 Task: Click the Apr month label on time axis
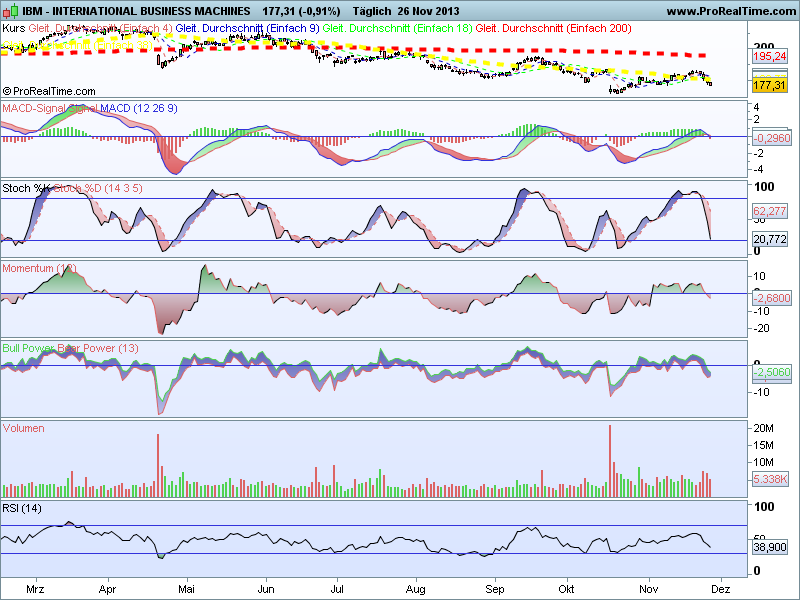tap(108, 589)
